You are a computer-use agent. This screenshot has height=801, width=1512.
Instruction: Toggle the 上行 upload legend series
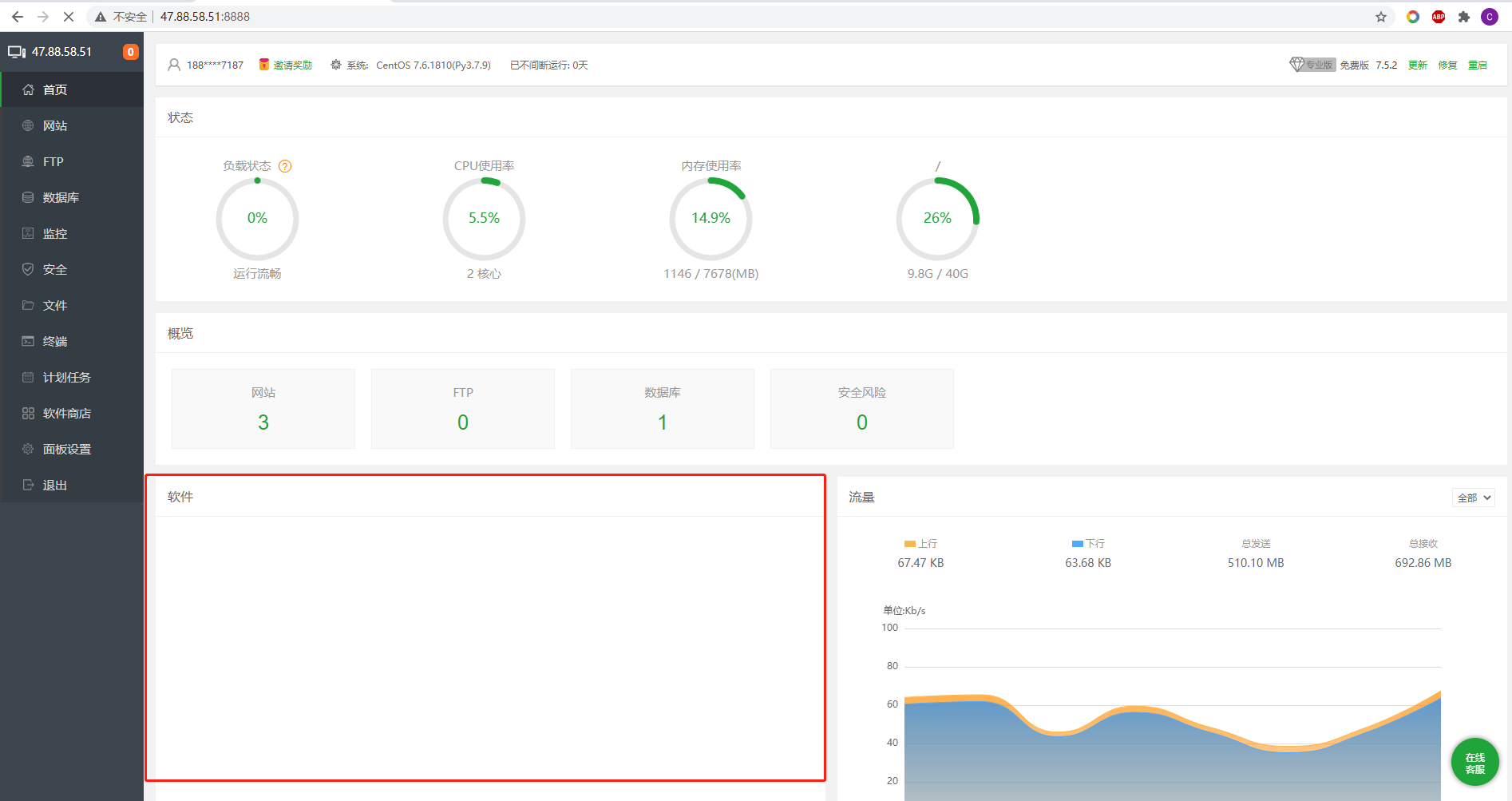coord(920,544)
